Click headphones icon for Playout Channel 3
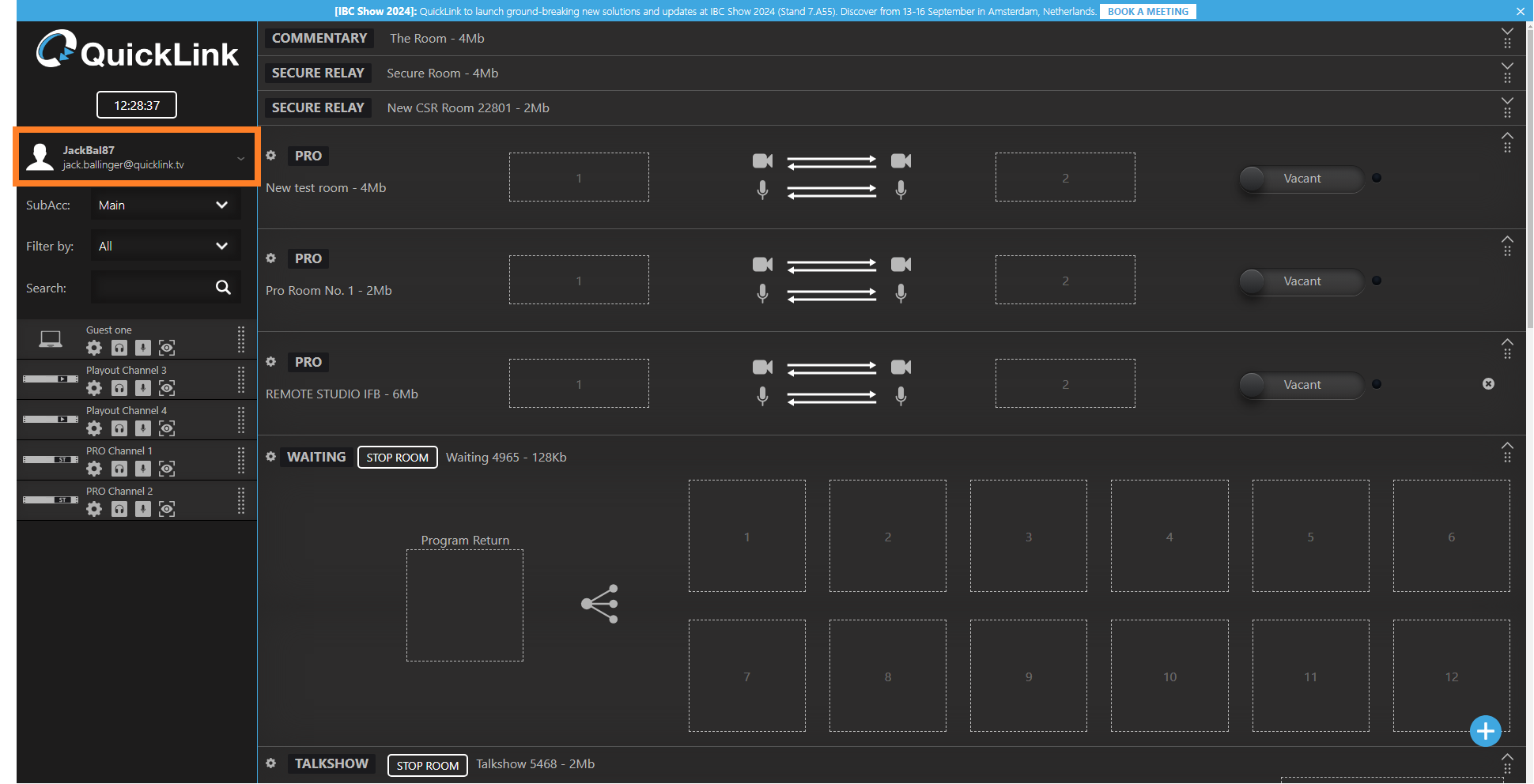 (x=119, y=388)
